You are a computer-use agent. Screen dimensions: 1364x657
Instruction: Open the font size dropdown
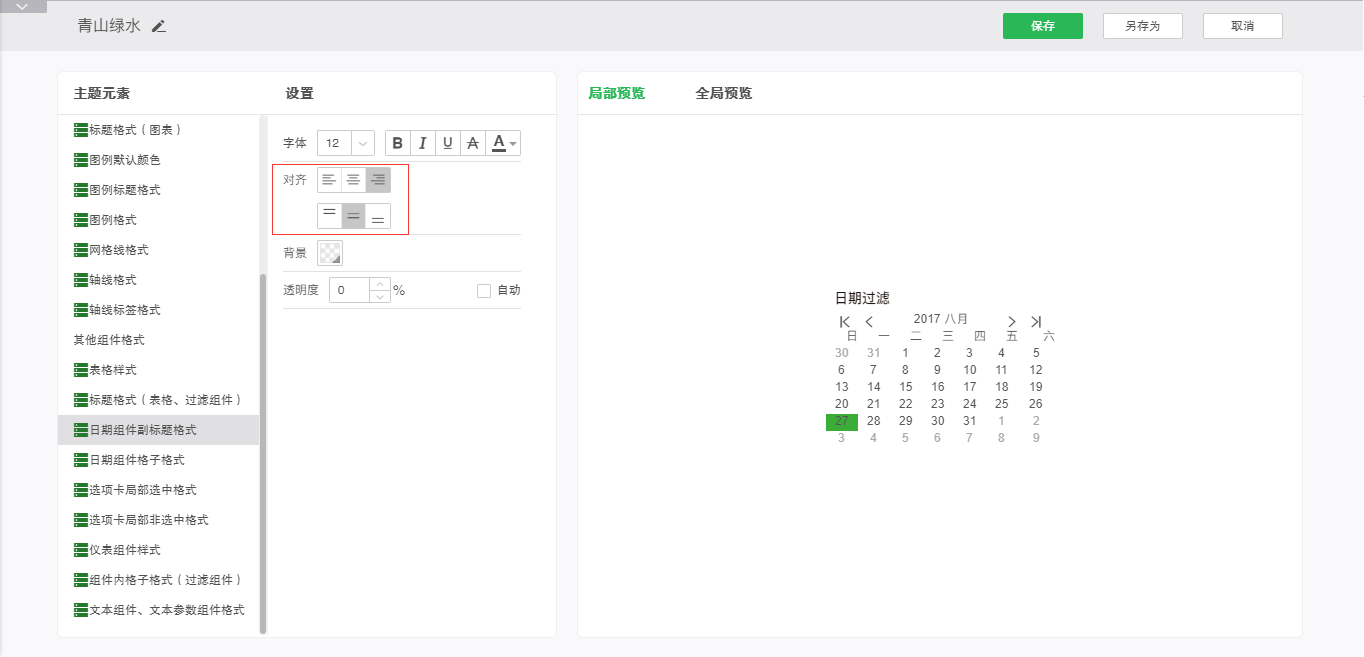pyautogui.click(x=362, y=143)
